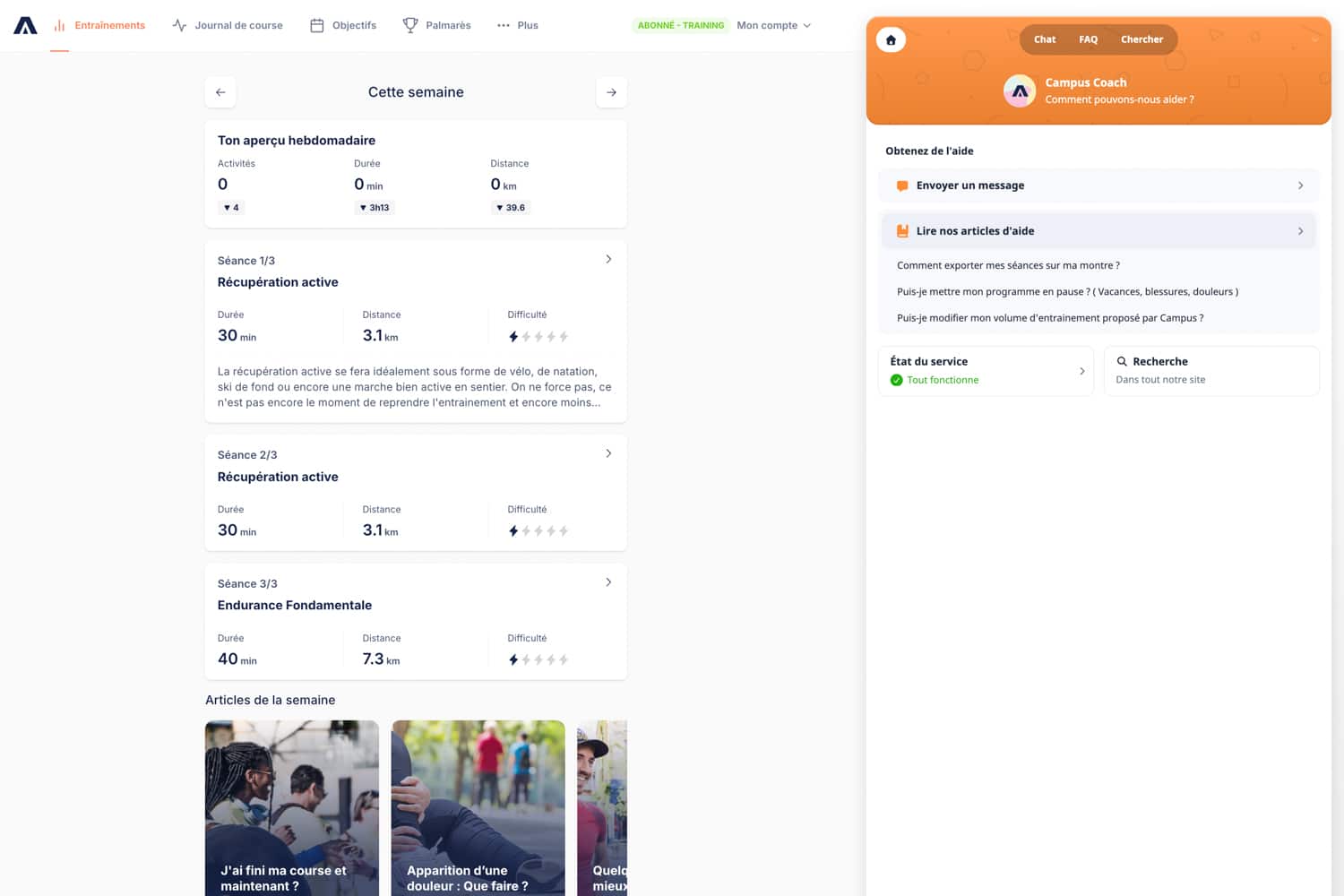
Task: Go to previous week with left arrow
Action: click(220, 92)
